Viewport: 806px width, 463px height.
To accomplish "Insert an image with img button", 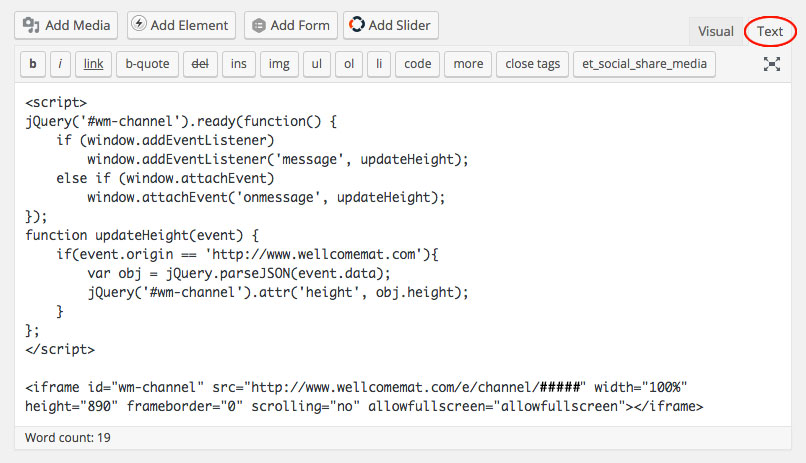I will coord(279,64).
